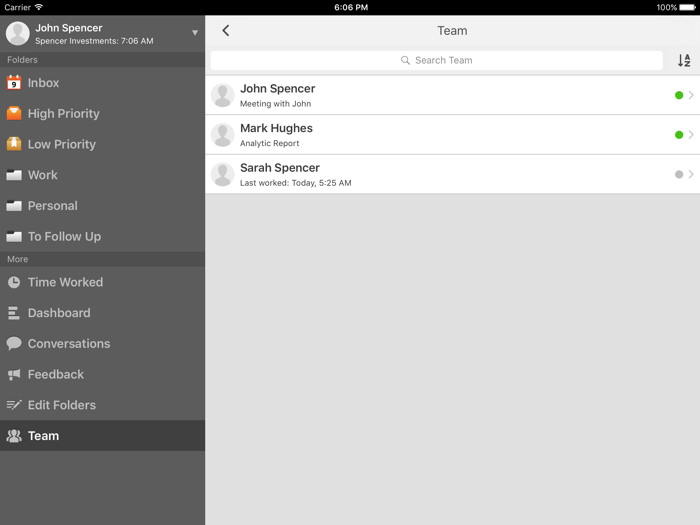
Task: Select the Low Priority folder
Action: click(x=102, y=144)
